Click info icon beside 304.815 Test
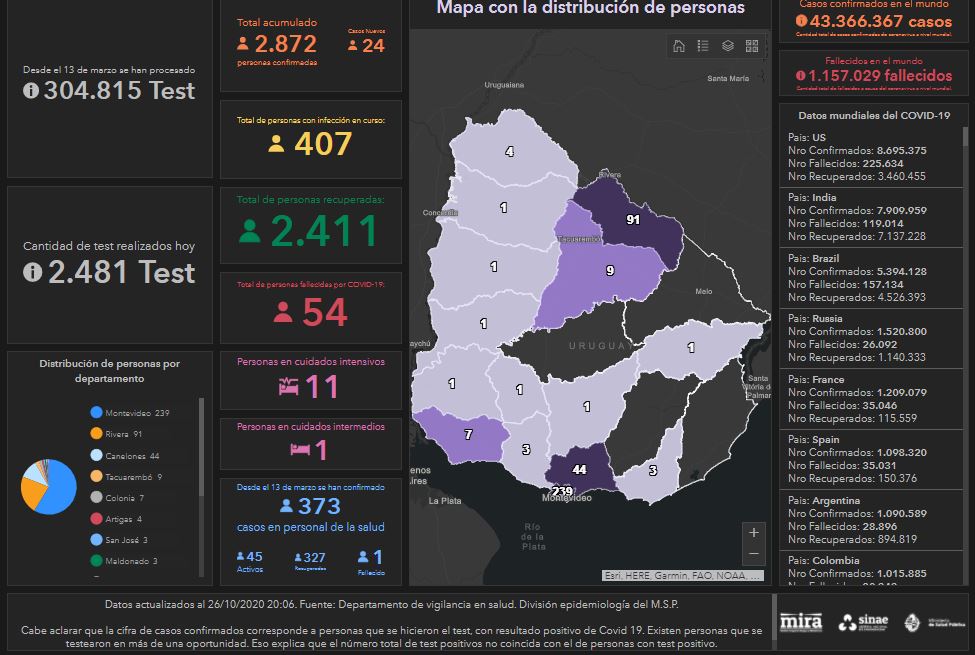The image size is (975, 655). [x=30, y=91]
